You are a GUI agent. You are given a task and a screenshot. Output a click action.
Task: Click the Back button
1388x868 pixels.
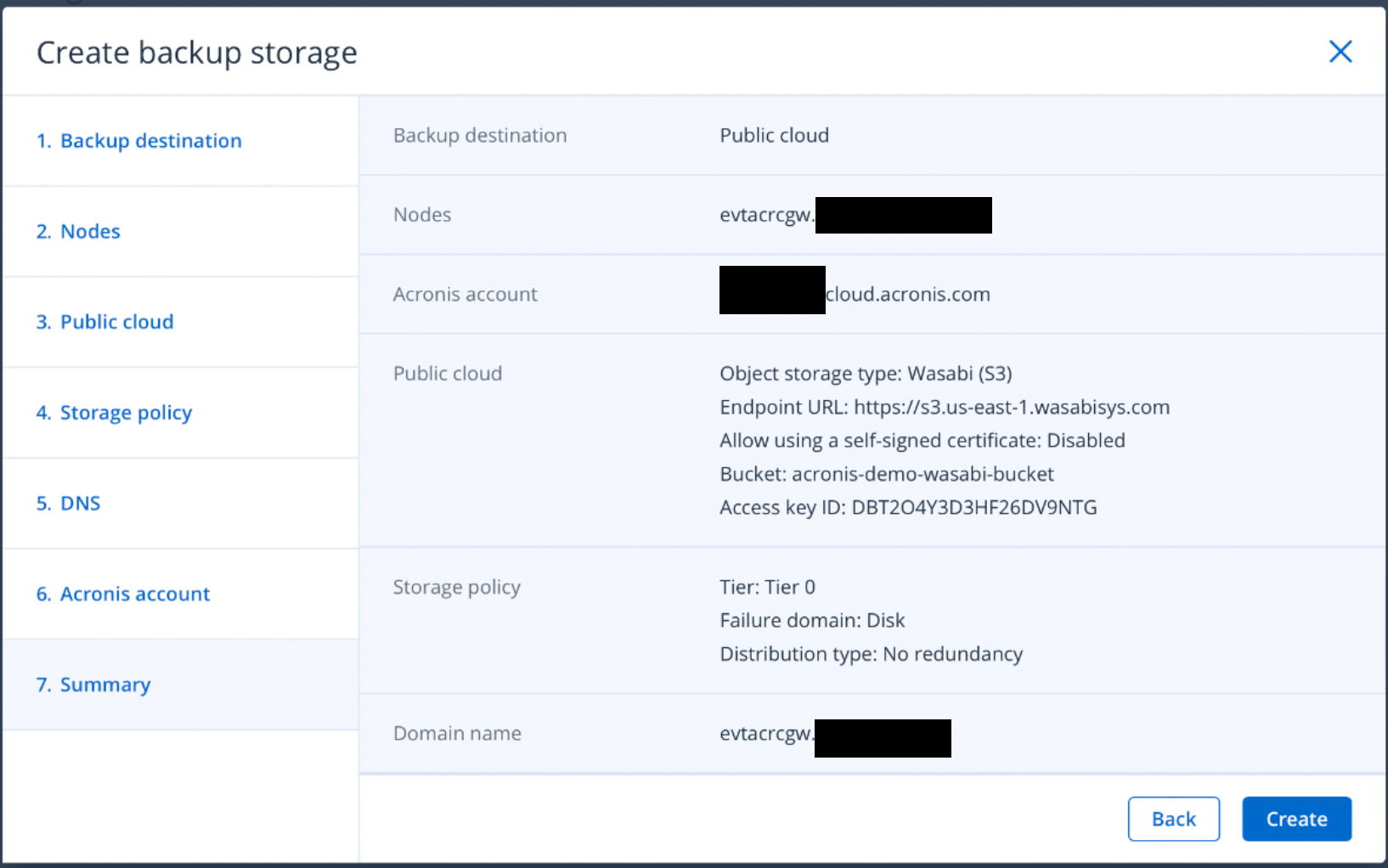pyautogui.click(x=1173, y=819)
